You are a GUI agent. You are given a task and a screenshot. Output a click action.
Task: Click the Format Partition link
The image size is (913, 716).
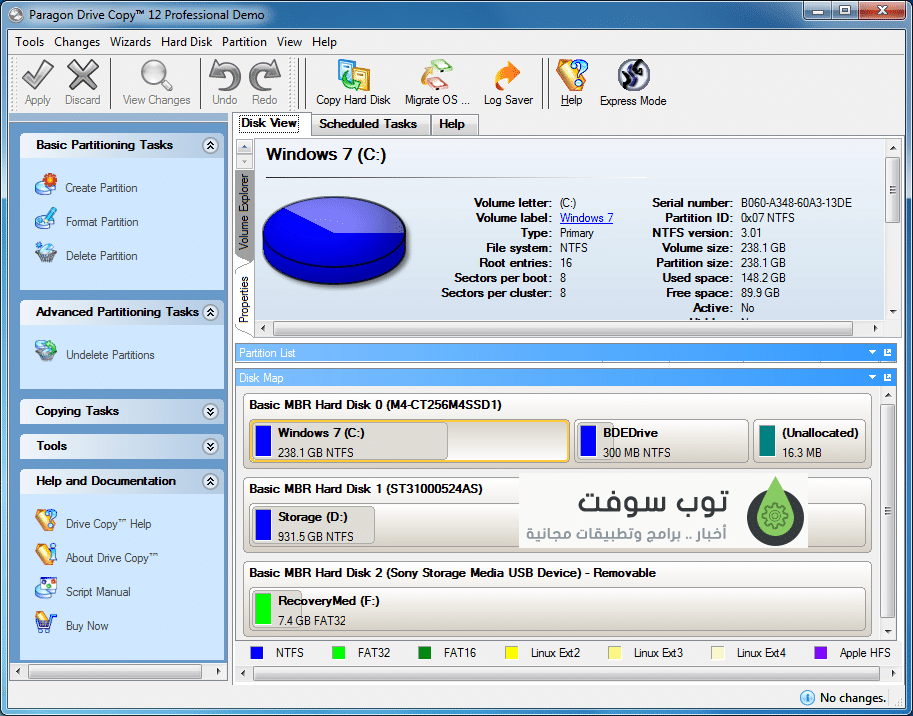pos(102,222)
